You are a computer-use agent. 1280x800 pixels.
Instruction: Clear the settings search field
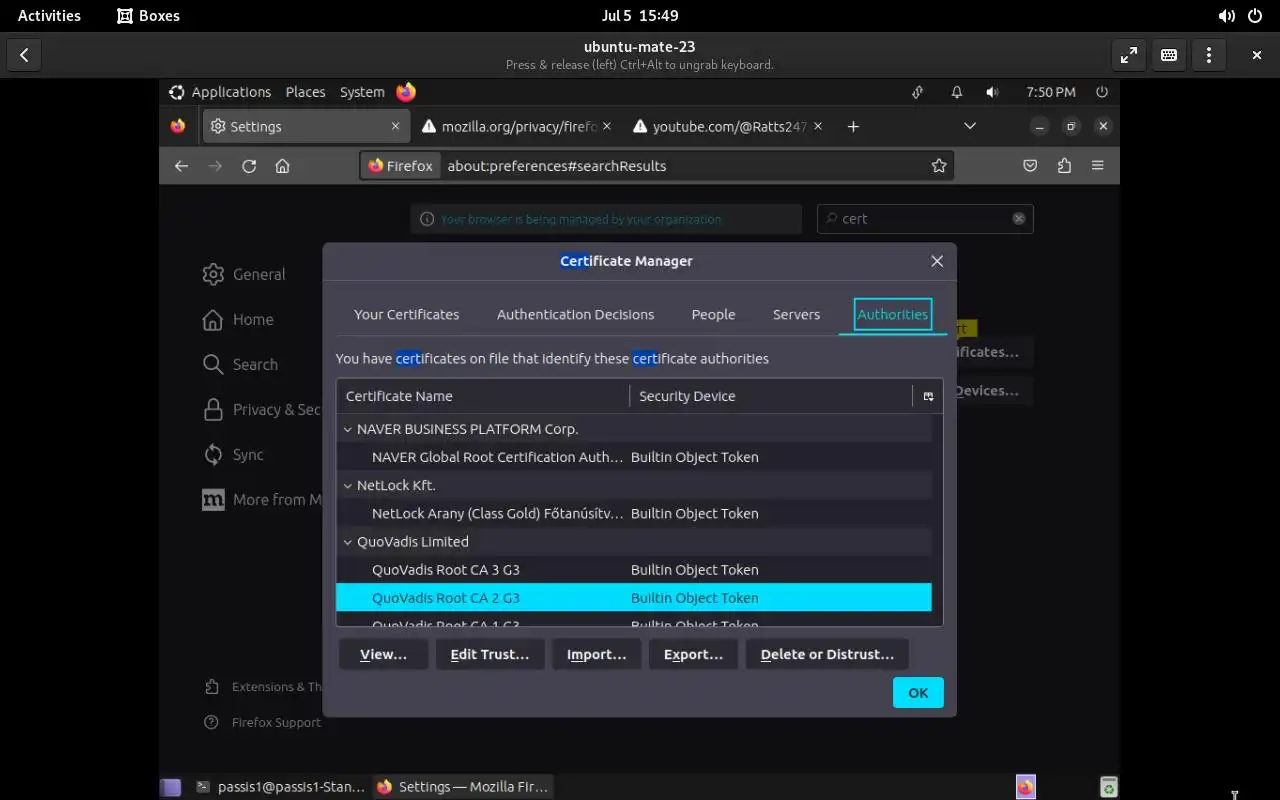(x=1019, y=219)
